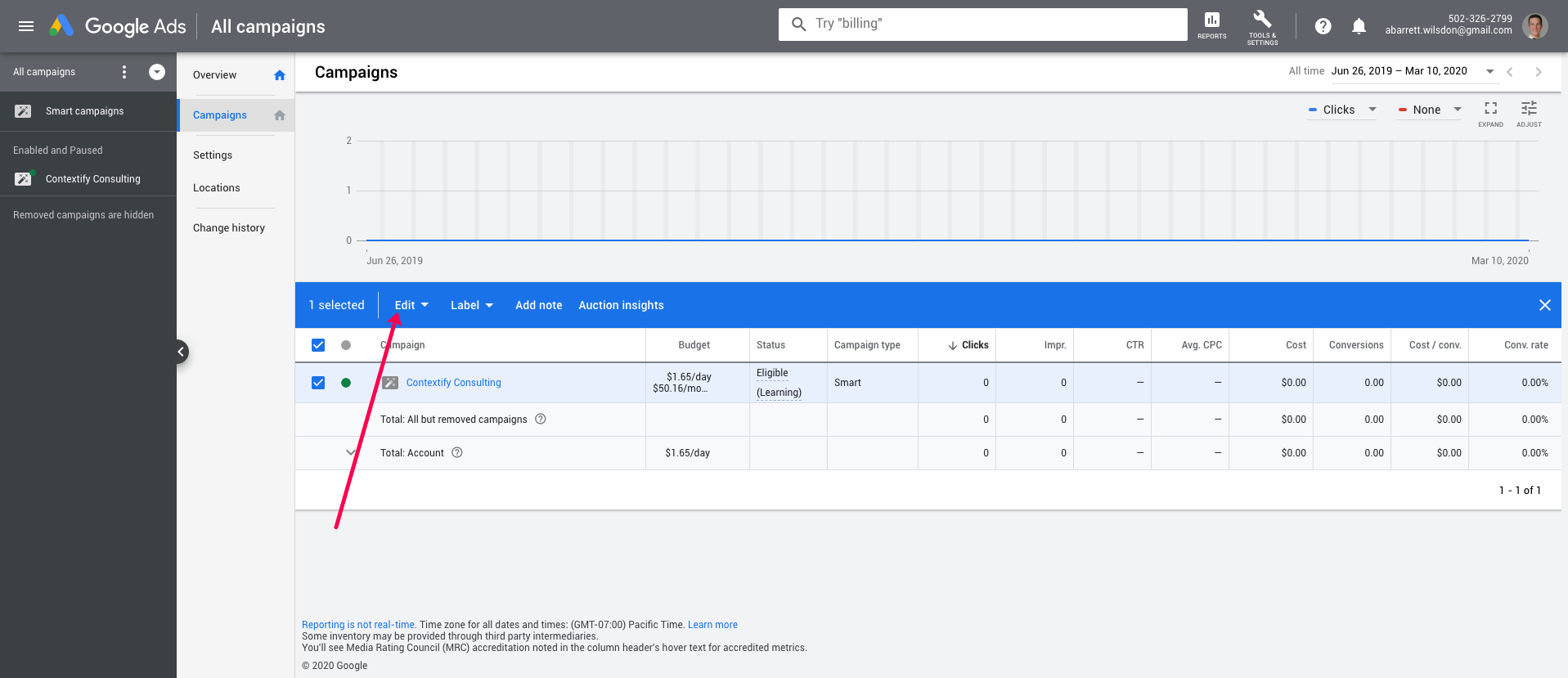Open the Edit dropdown menu
Screen dimensions: 1568x678
pyautogui.click(x=411, y=305)
